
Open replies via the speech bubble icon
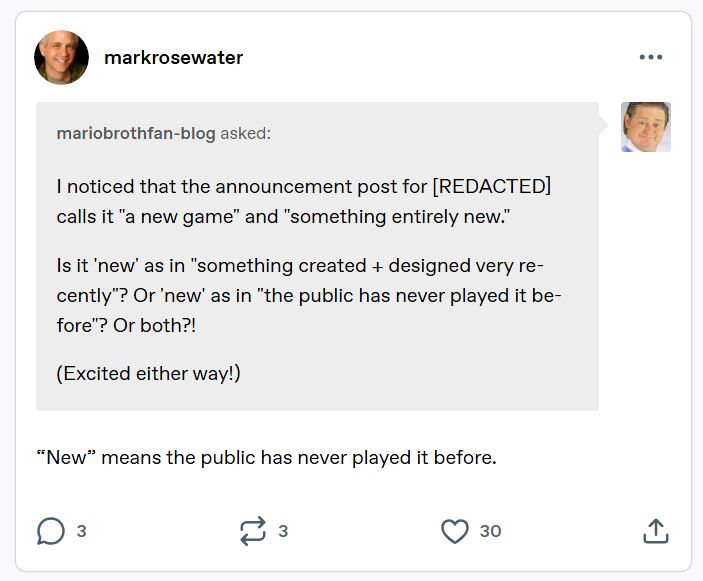point(51,531)
